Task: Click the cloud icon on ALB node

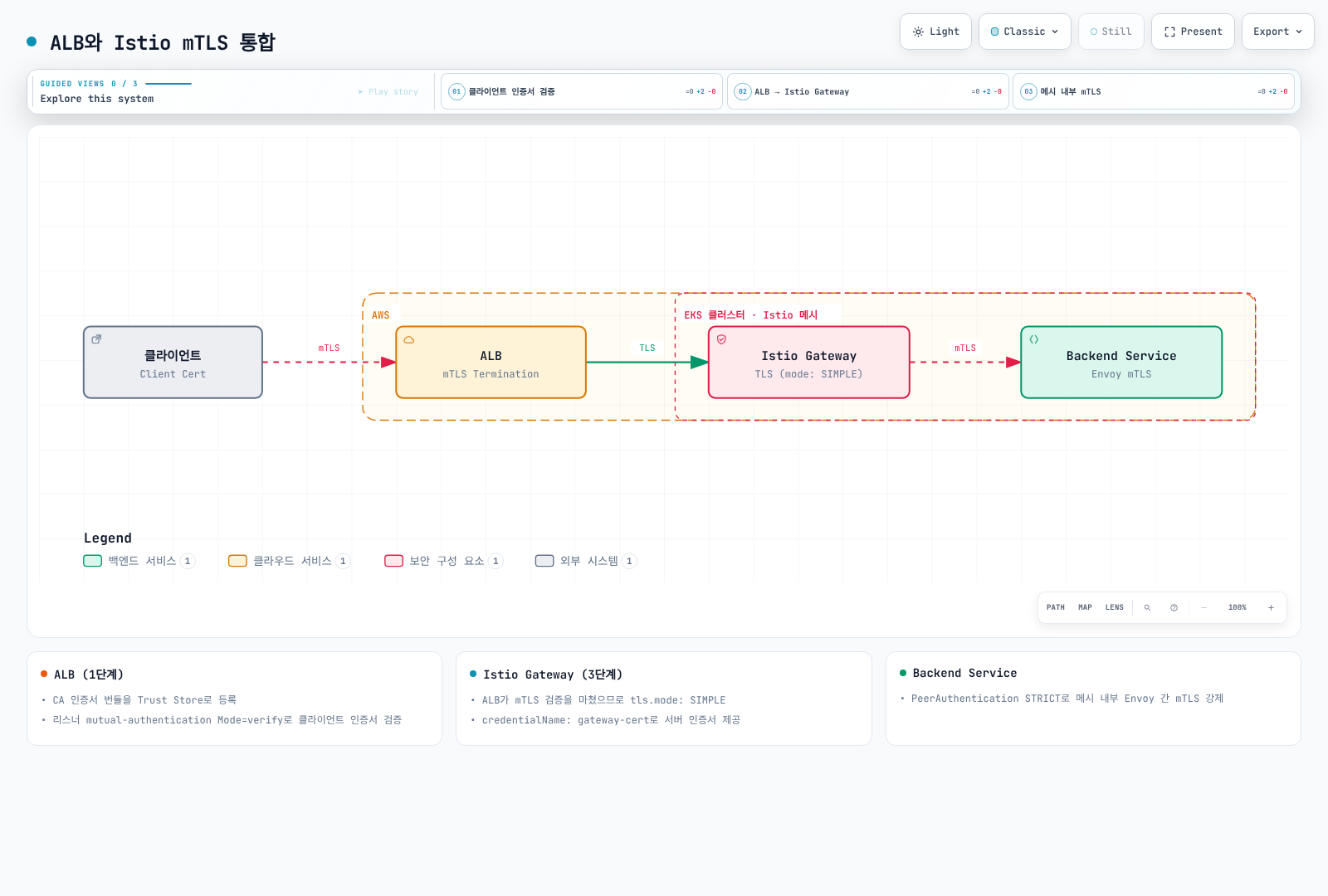Action: pyautogui.click(x=408, y=339)
